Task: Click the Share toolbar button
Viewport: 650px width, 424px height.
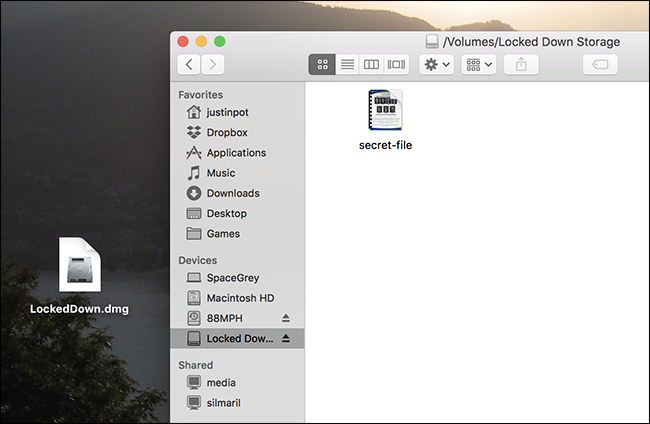Action: [521, 64]
